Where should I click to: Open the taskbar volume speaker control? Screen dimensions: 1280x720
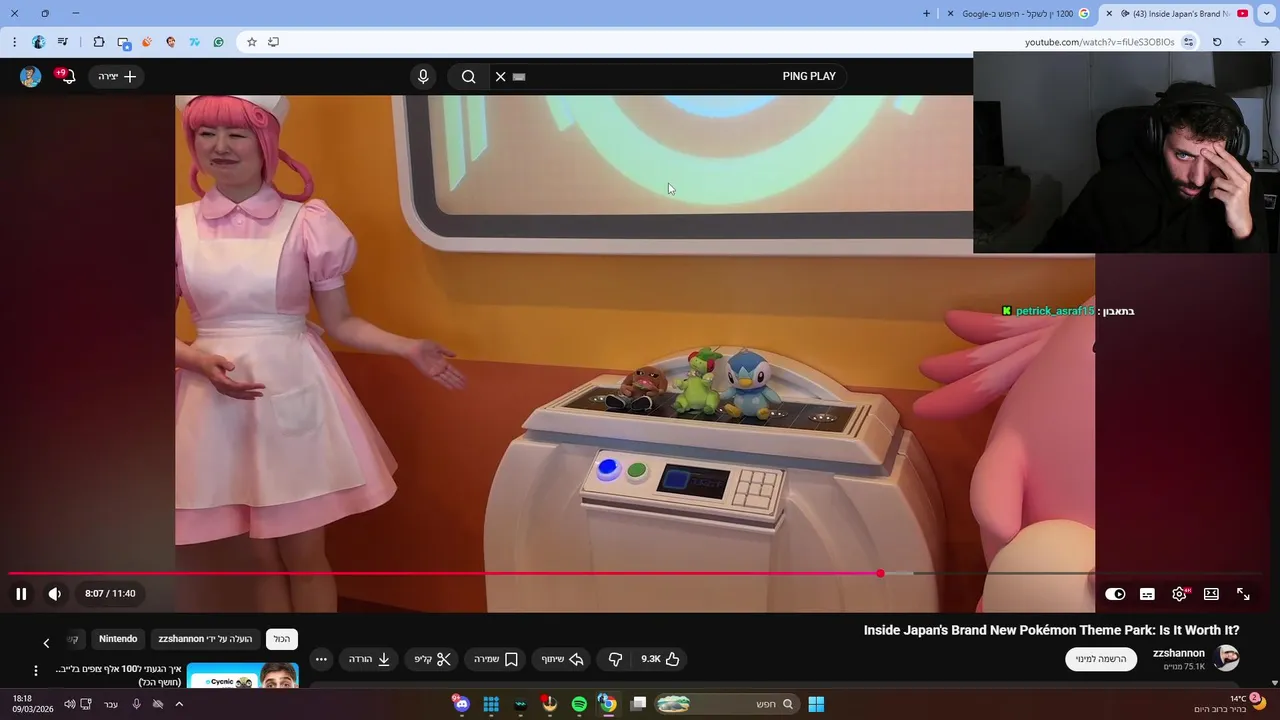70,704
